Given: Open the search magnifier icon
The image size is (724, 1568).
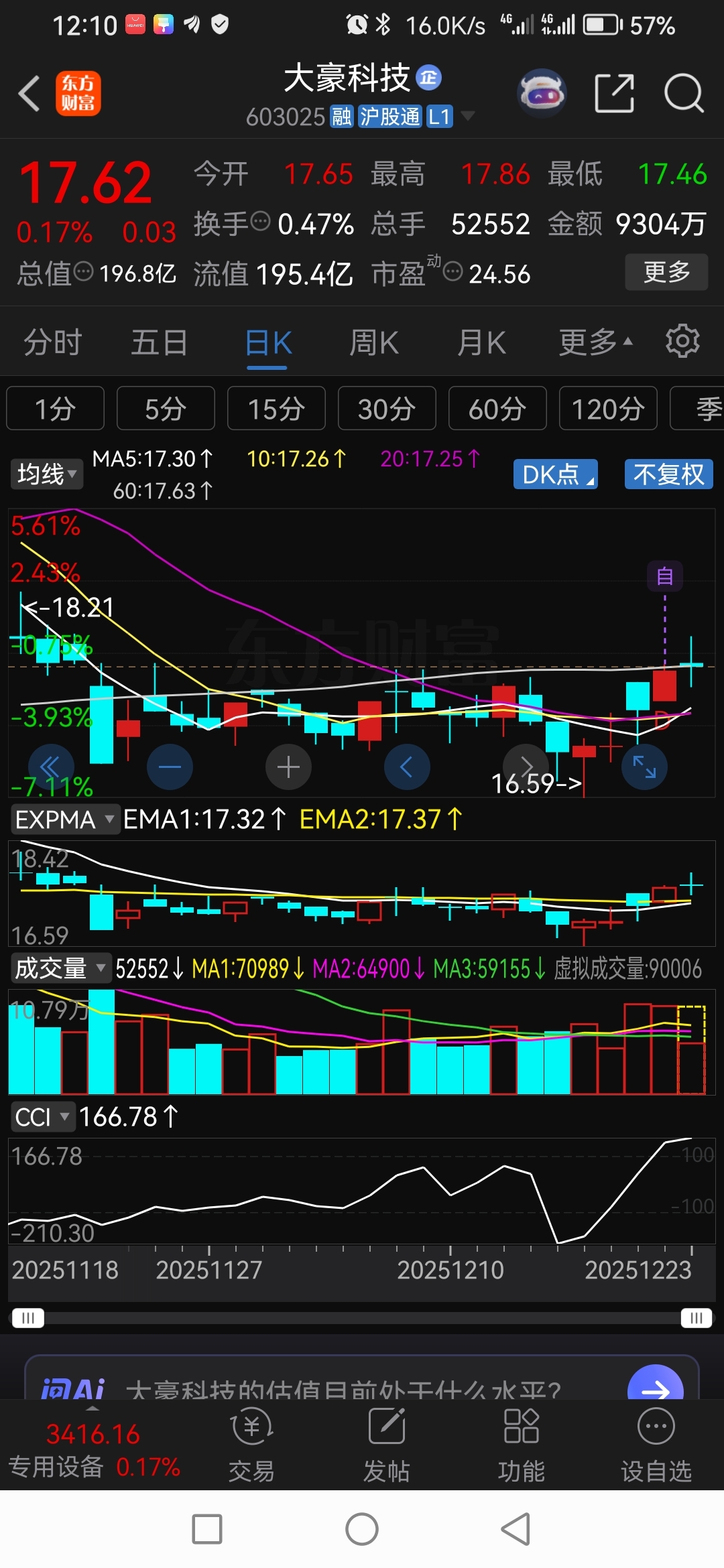Looking at the screenshot, I should coord(684,93).
